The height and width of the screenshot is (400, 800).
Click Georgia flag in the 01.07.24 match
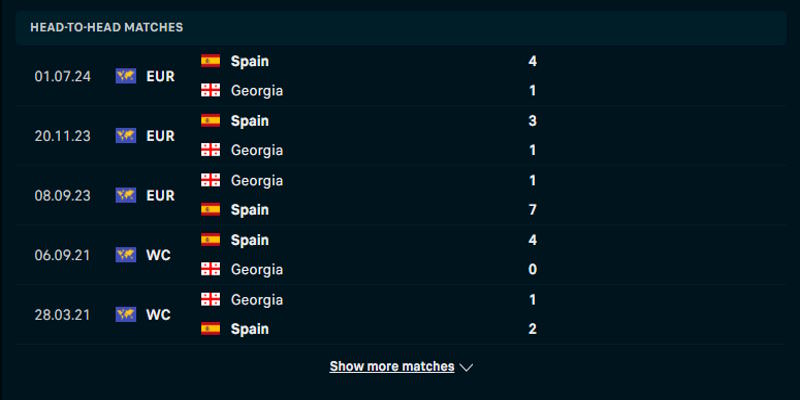point(210,91)
